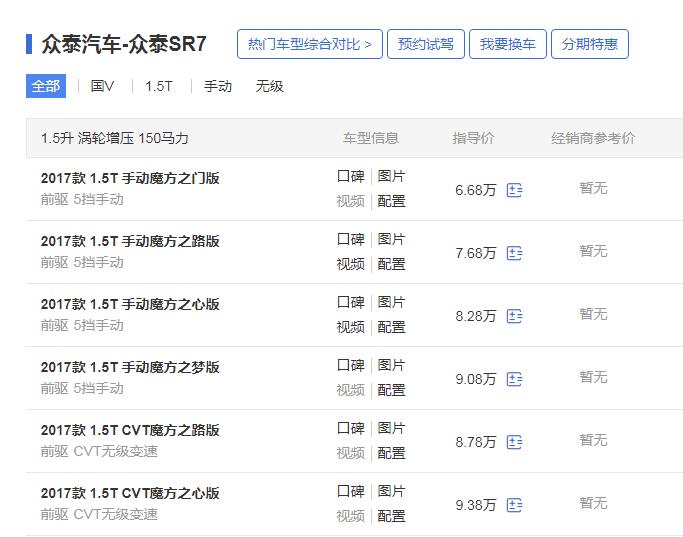The image size is (683, 537).
Task: Open price calculator icon beside 6.68万
Action: 514,190
